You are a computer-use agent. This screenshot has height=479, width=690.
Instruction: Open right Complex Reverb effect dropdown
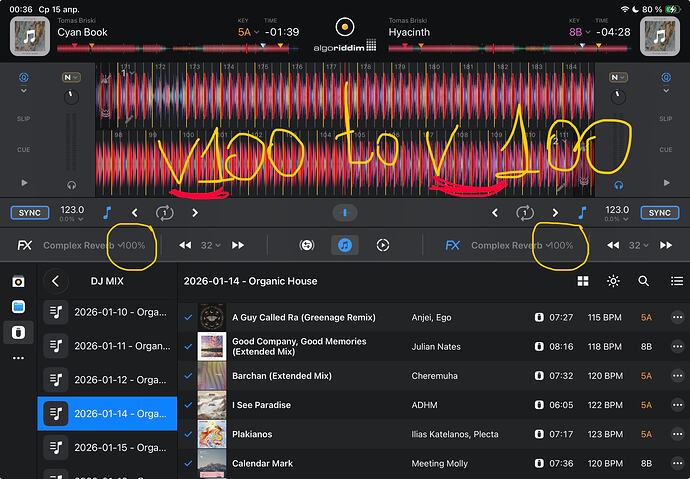point(511,245)
